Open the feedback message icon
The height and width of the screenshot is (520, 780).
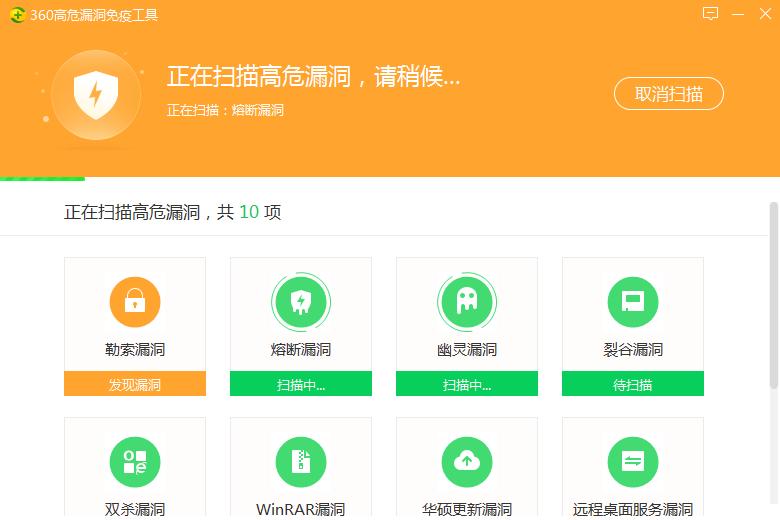(x=710, y=13)
